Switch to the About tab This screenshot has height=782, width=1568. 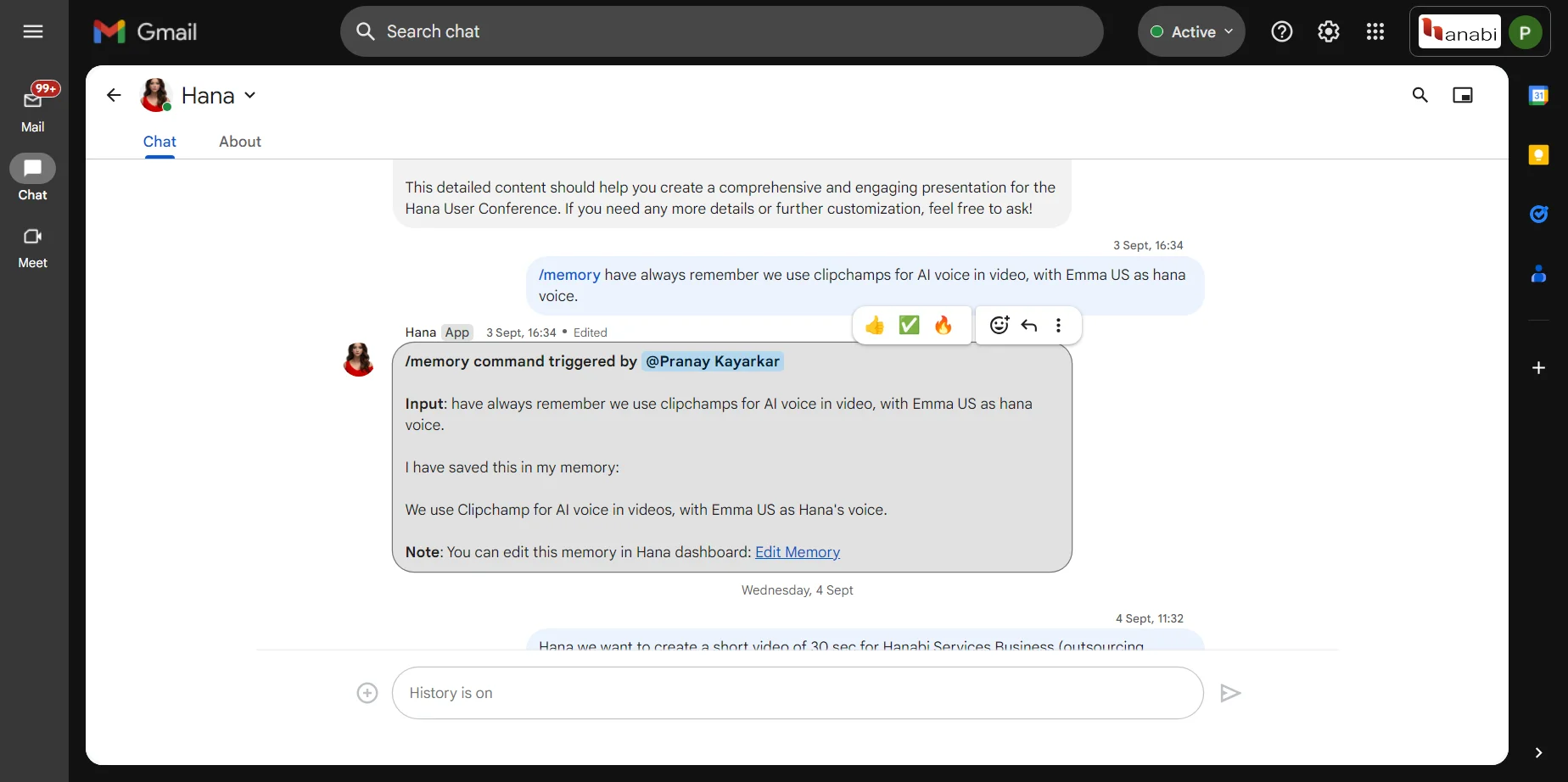click(x=240, y=142)
